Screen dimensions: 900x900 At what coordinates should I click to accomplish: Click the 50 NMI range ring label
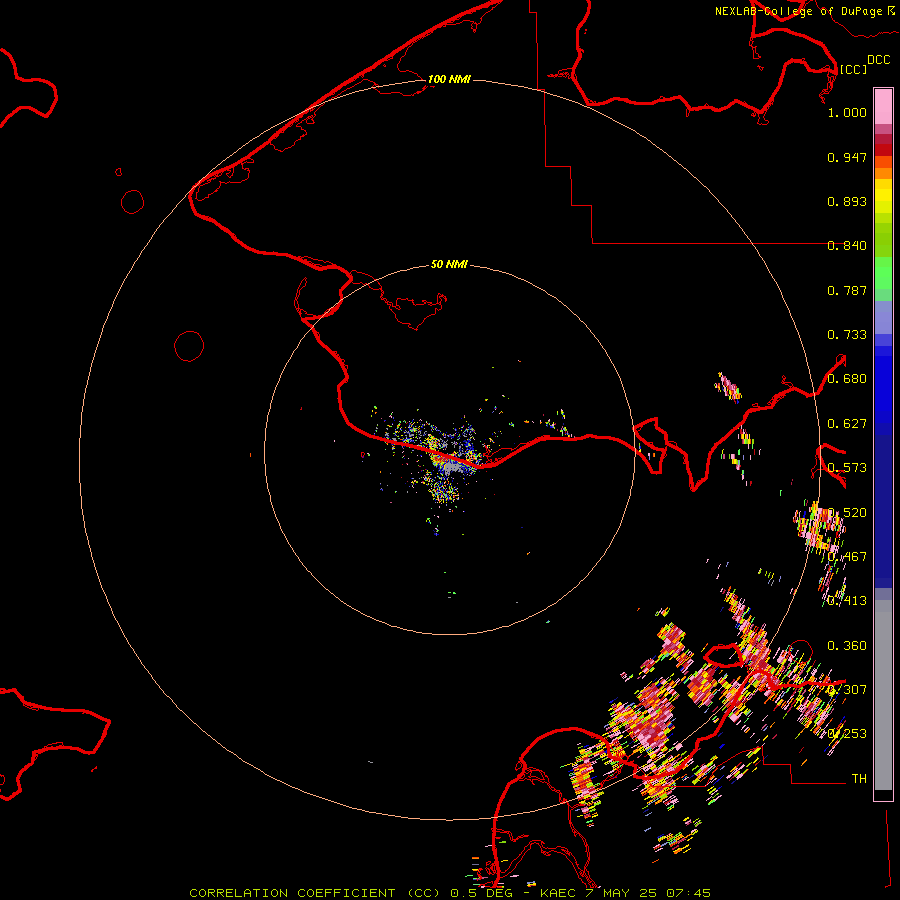pyautogui.click(x=449, y=264)
